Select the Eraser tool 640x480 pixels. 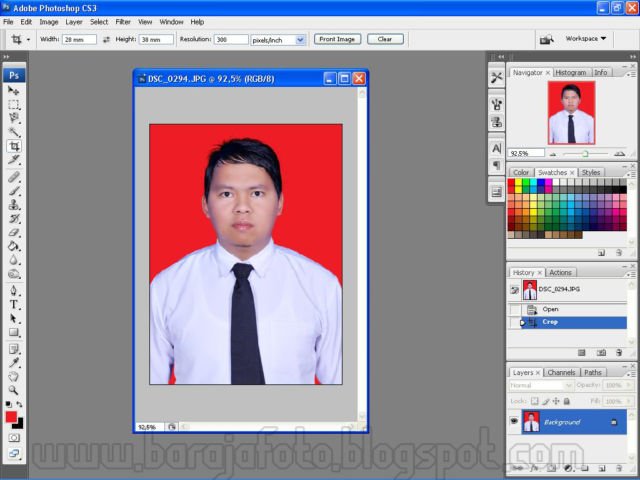(13, 232)
